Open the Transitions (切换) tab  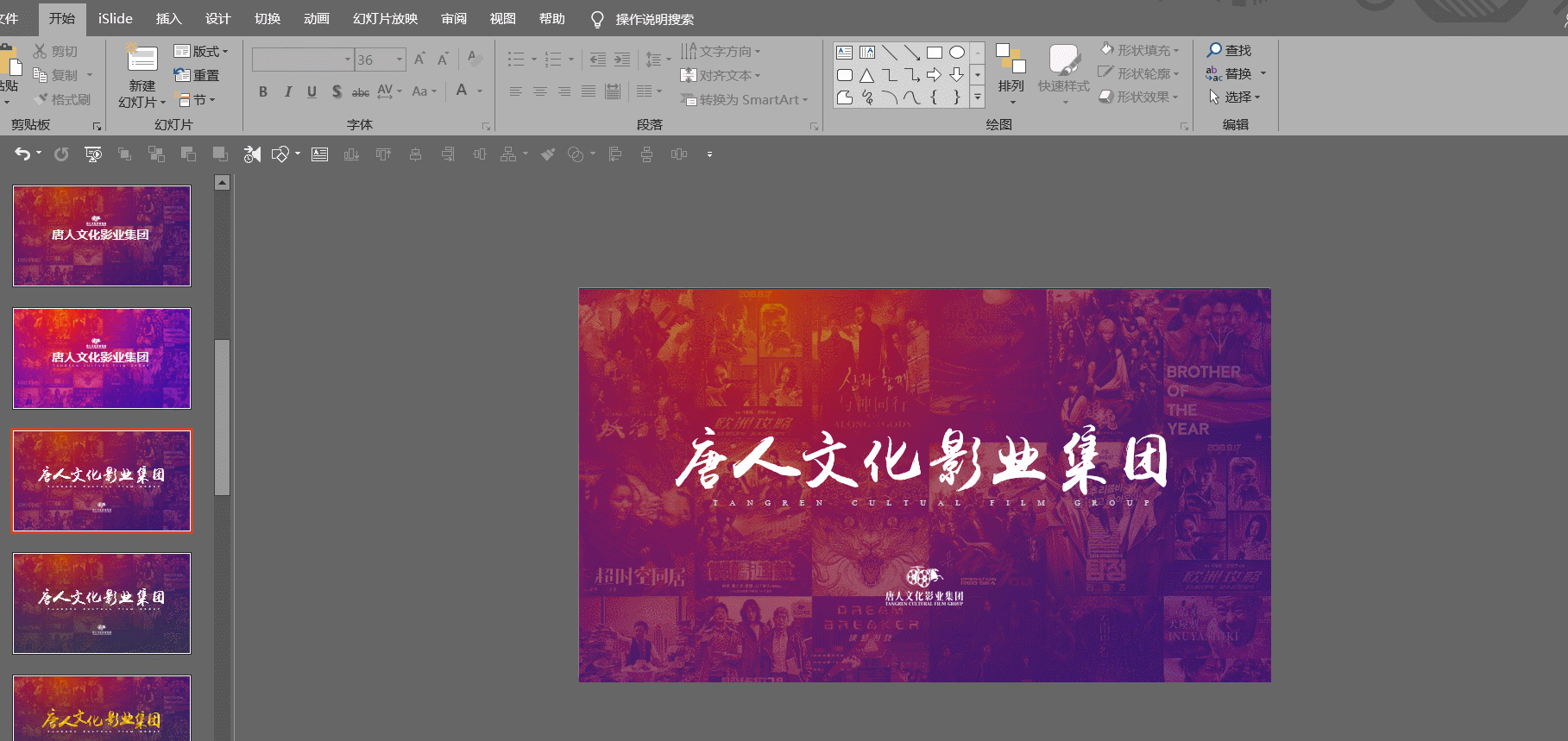[267, 18]
